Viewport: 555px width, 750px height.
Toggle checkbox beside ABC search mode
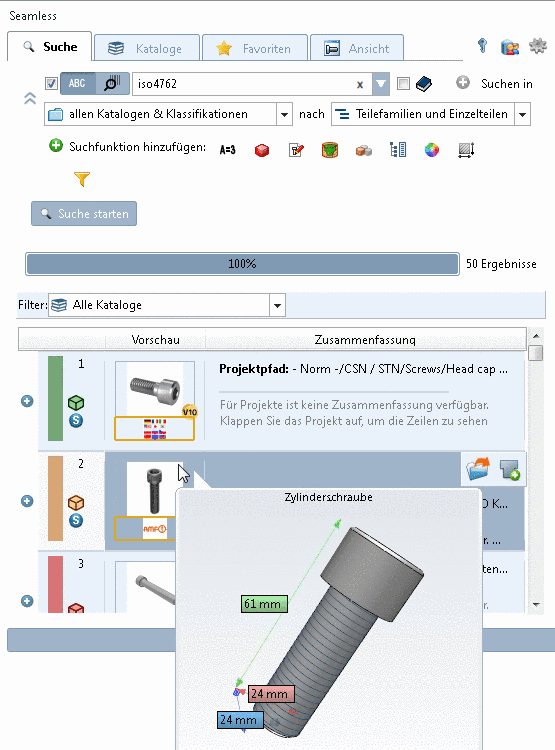coord(51,84)
